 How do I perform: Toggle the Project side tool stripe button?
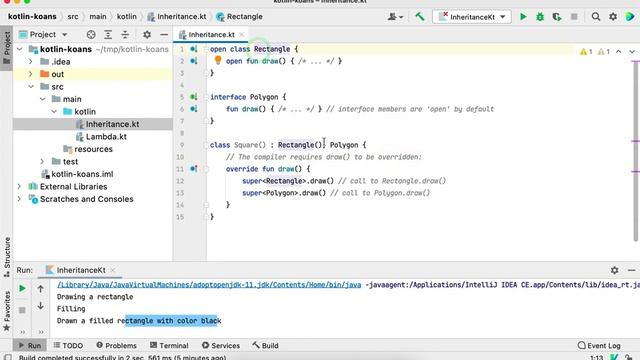[x=7, y=48]
